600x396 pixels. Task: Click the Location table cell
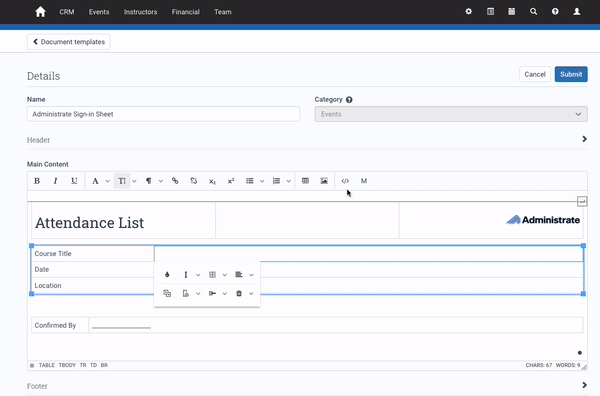pyautogui.click(x=93, y=285)
